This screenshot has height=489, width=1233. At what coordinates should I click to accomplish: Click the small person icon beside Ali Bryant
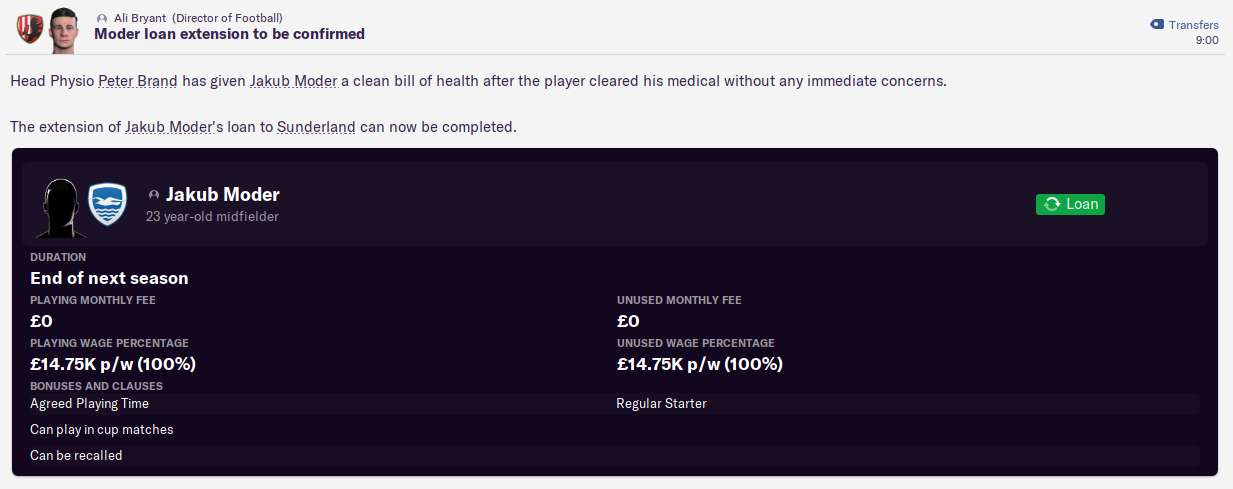click(x=103, y=18)
